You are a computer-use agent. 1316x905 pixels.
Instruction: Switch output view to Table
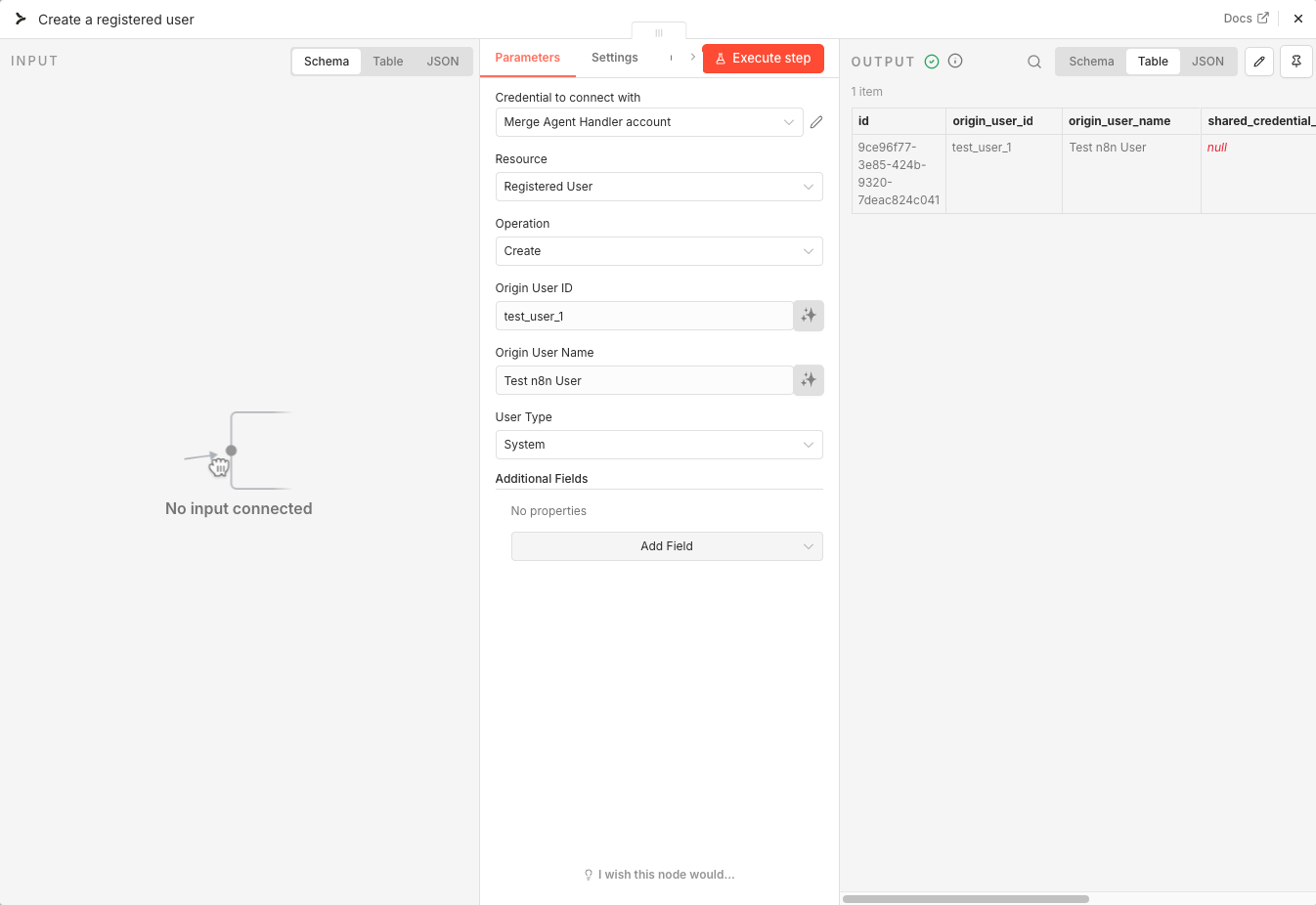(x=1153, y=62)
